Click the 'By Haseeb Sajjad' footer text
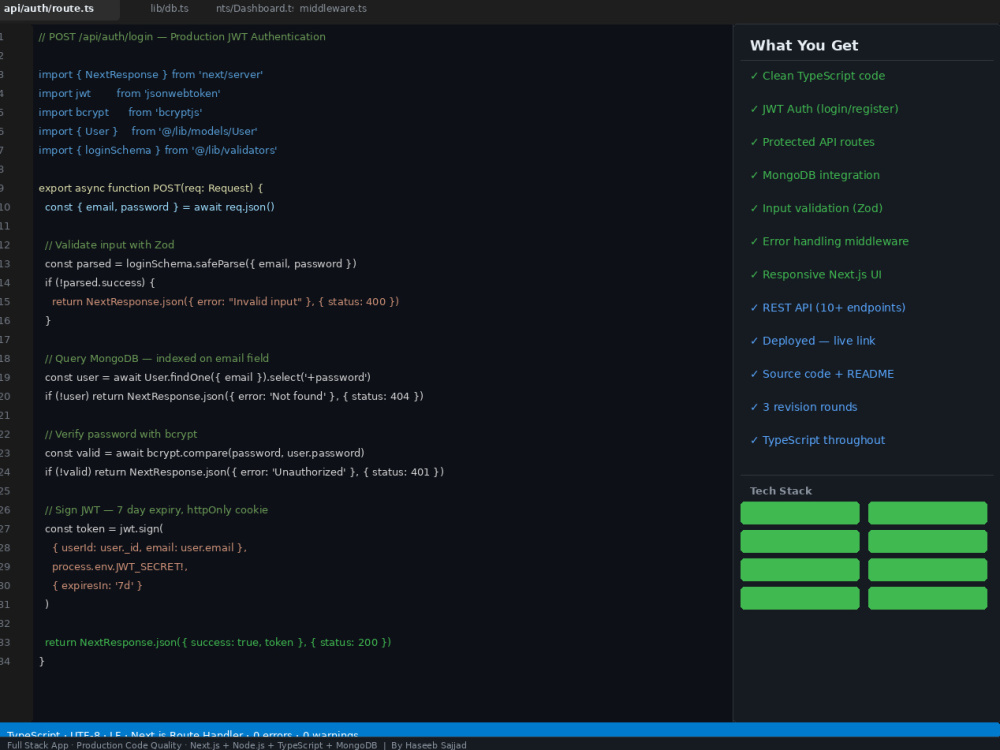Viewport: 1000px width, 750px height. (x=429, y=745)
